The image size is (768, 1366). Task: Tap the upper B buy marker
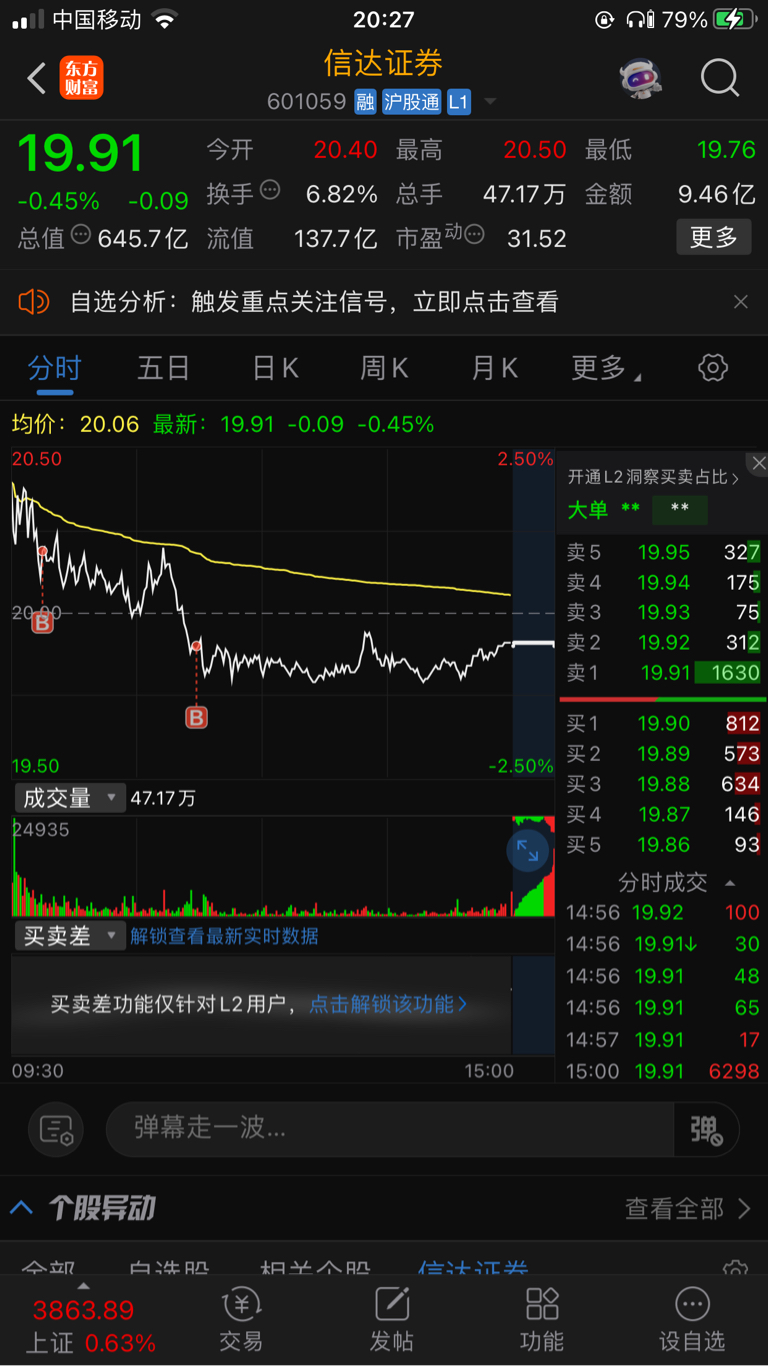(42, 623)
